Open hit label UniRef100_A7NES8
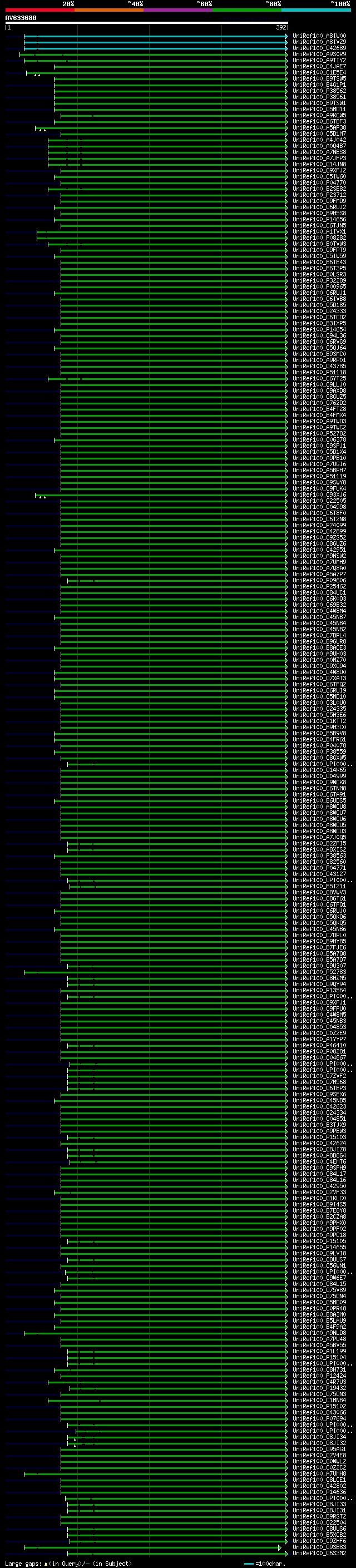Viewport: 356px width, 1568px height. click(x=319, y=152)
